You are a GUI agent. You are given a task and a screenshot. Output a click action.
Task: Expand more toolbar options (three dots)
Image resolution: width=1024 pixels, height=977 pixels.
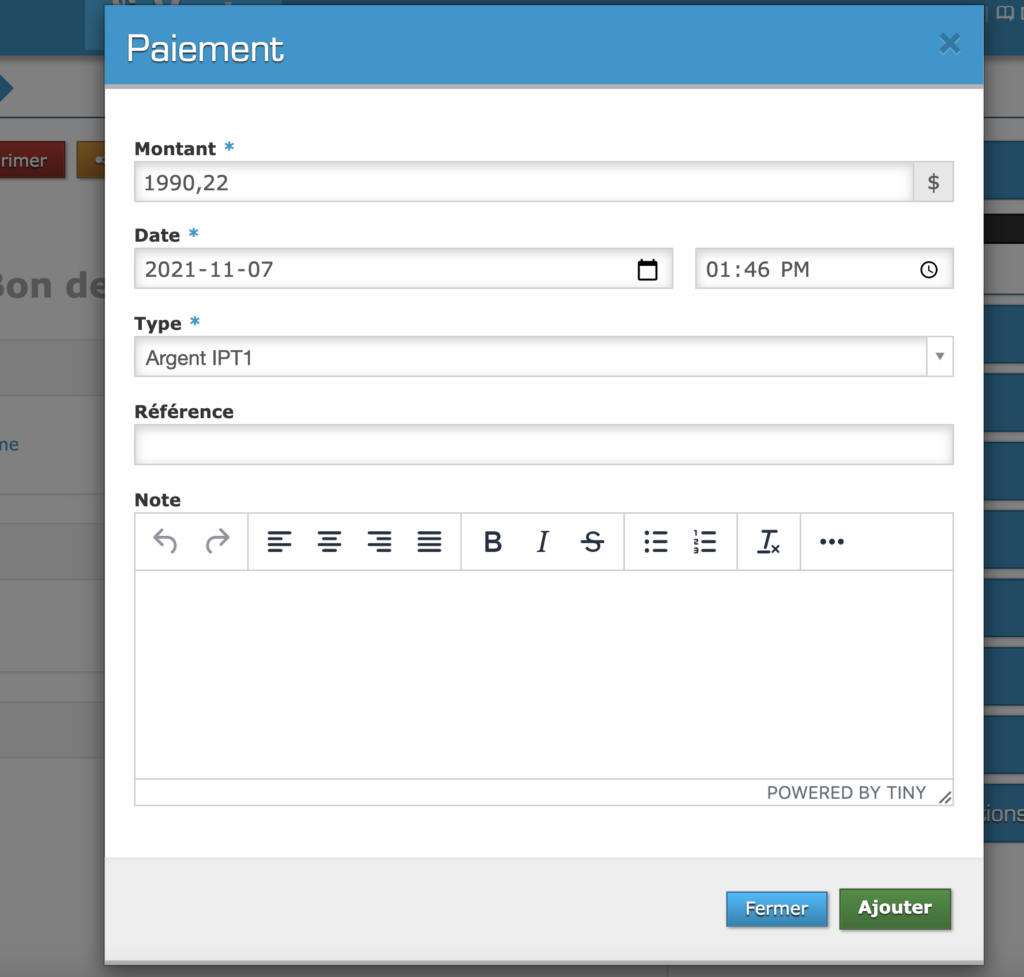(x=832, y=542)
